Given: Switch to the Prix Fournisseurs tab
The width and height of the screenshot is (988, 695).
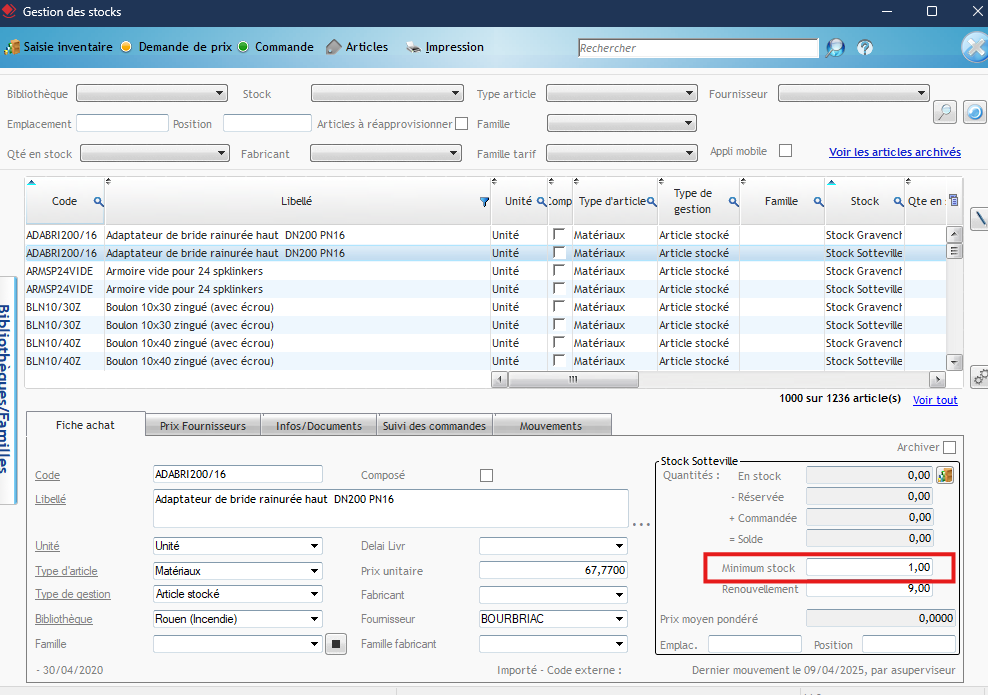Looking at the screenshot, I should click(203, 426).
